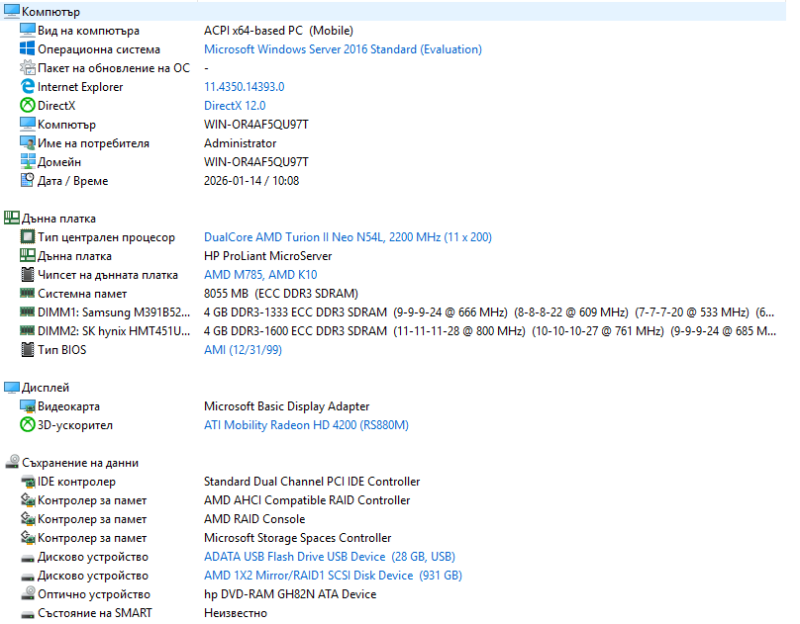This screenshot has width=800, height=624.
Task: Open the ATI Mobility Radeon HD 4200 link
Action: tap(306, 426)
